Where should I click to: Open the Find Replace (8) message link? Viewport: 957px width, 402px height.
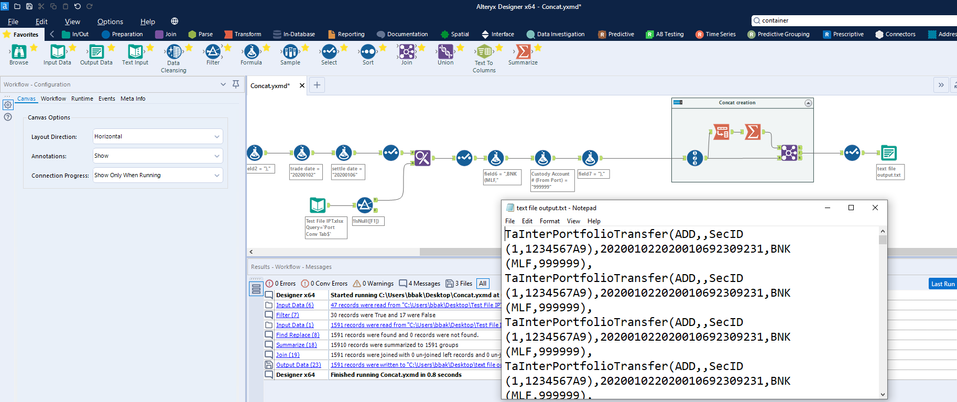(297, 335)
